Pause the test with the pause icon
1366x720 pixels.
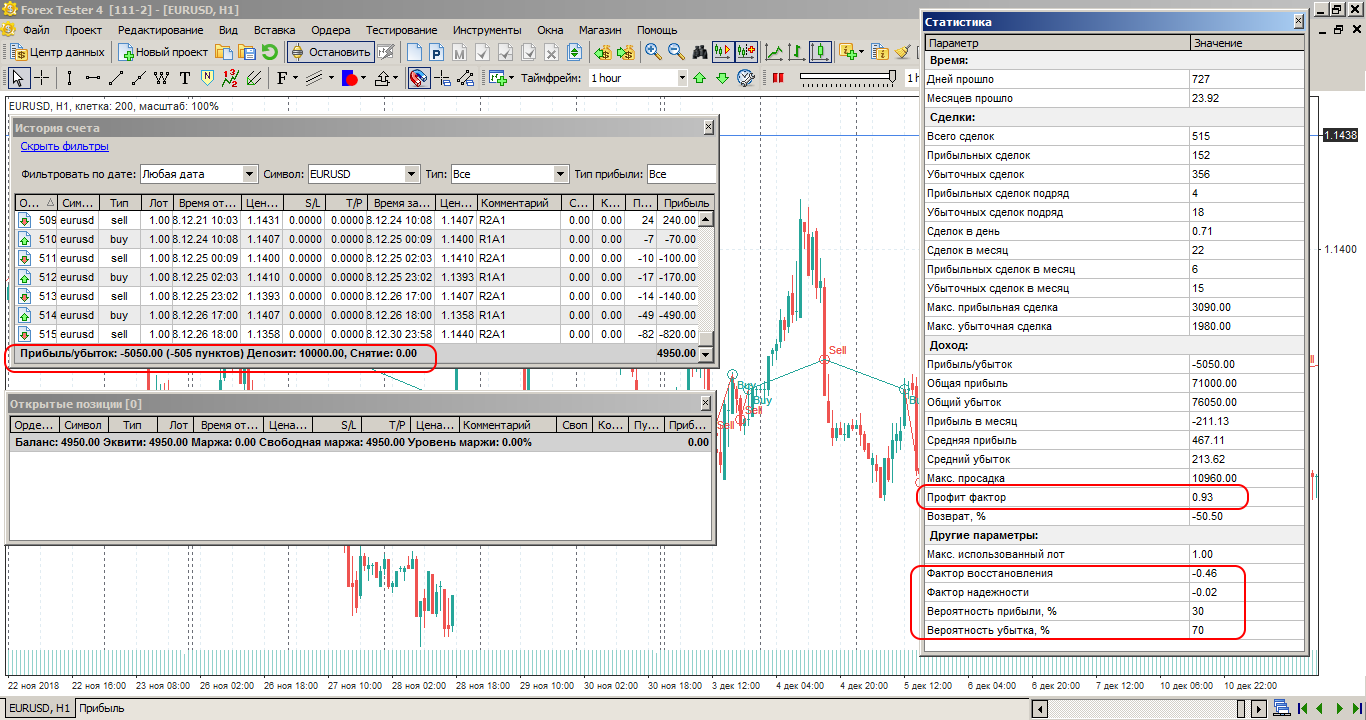[780, 78]
